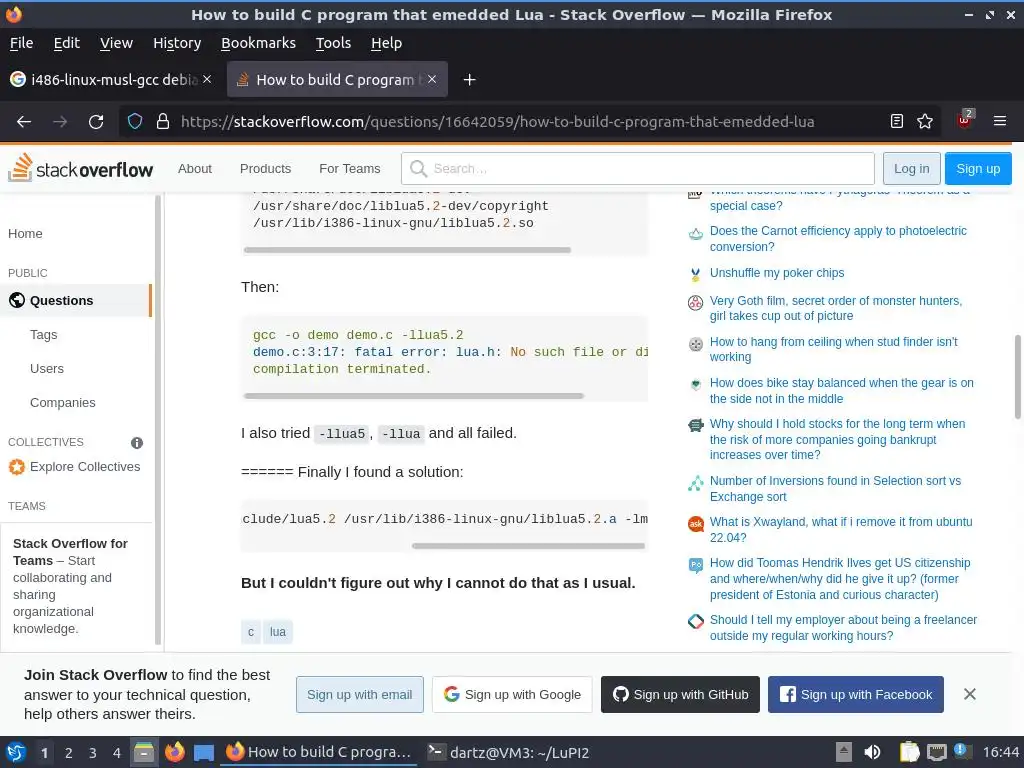Click the site security padlock

163,121
